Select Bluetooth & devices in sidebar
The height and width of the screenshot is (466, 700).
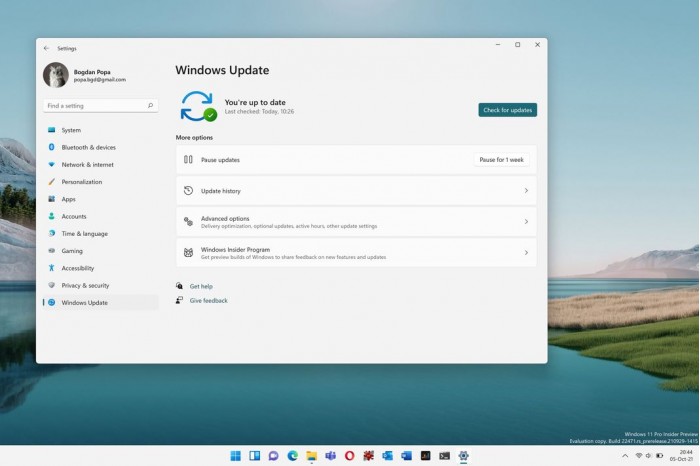tap(88, 147)
